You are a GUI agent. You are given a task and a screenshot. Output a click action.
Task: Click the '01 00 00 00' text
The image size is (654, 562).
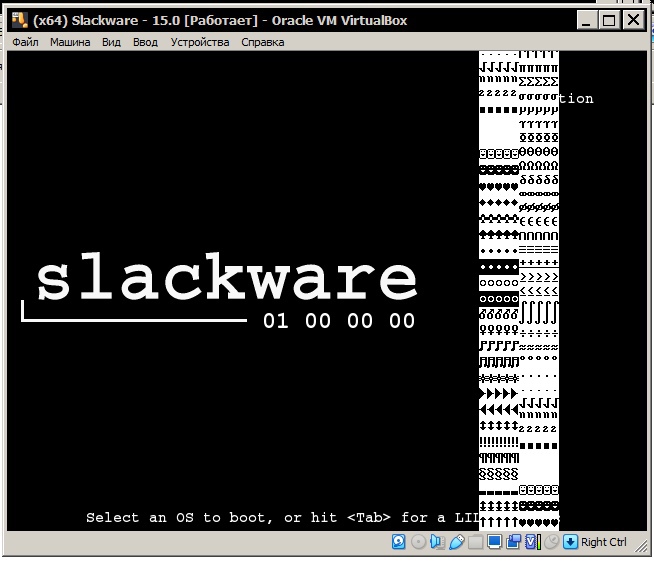tap(339, 321)
